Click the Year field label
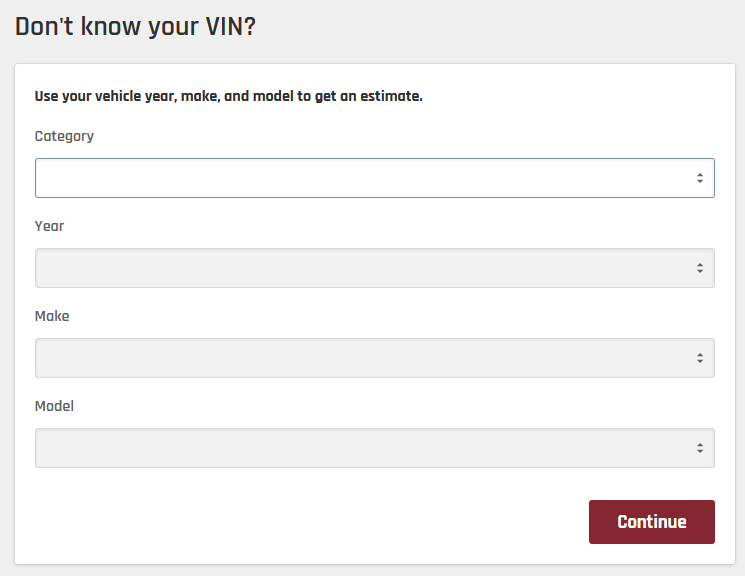 (x=49, y=226)
